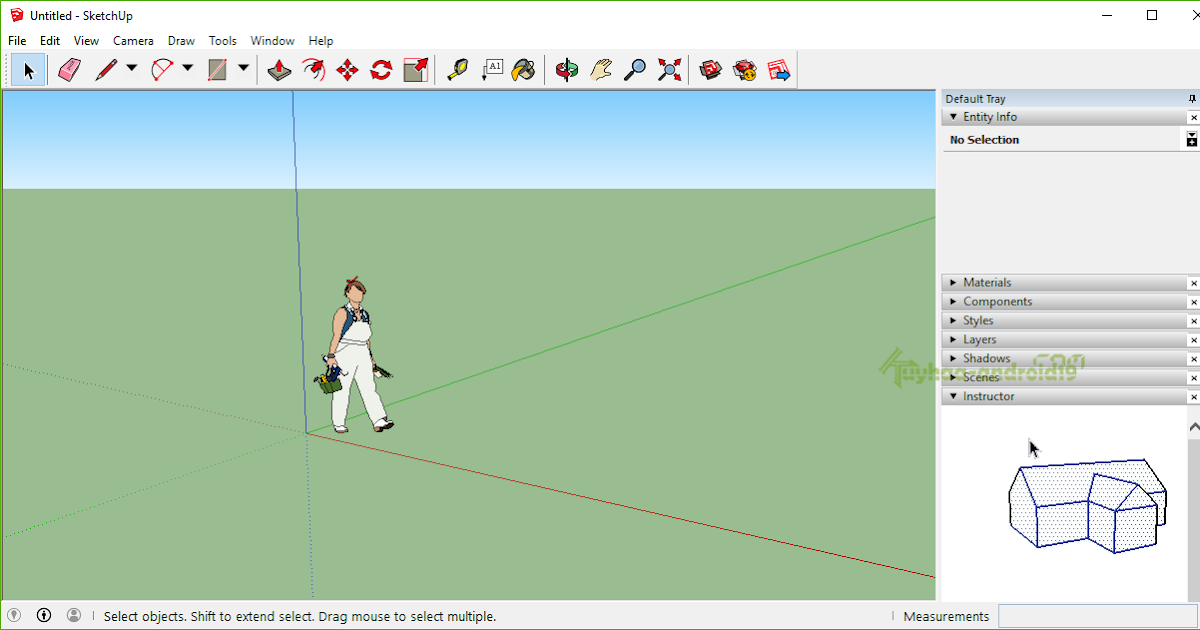This screenshot has width=1200, height=630.
Task: Select the Move tool with red arrows
Action: click(x=347, y=70)
